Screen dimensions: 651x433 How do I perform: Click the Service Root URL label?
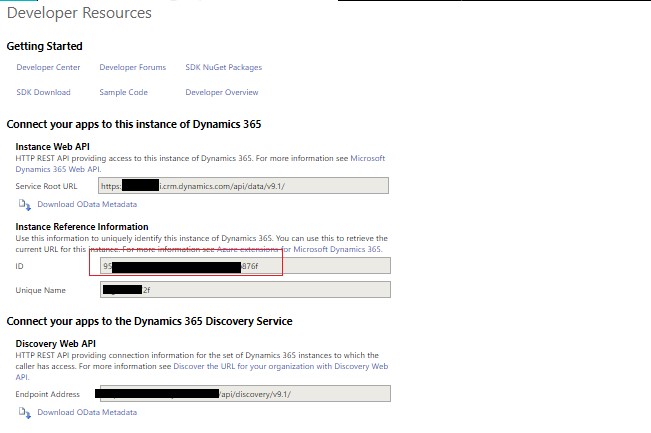(46, 186)
